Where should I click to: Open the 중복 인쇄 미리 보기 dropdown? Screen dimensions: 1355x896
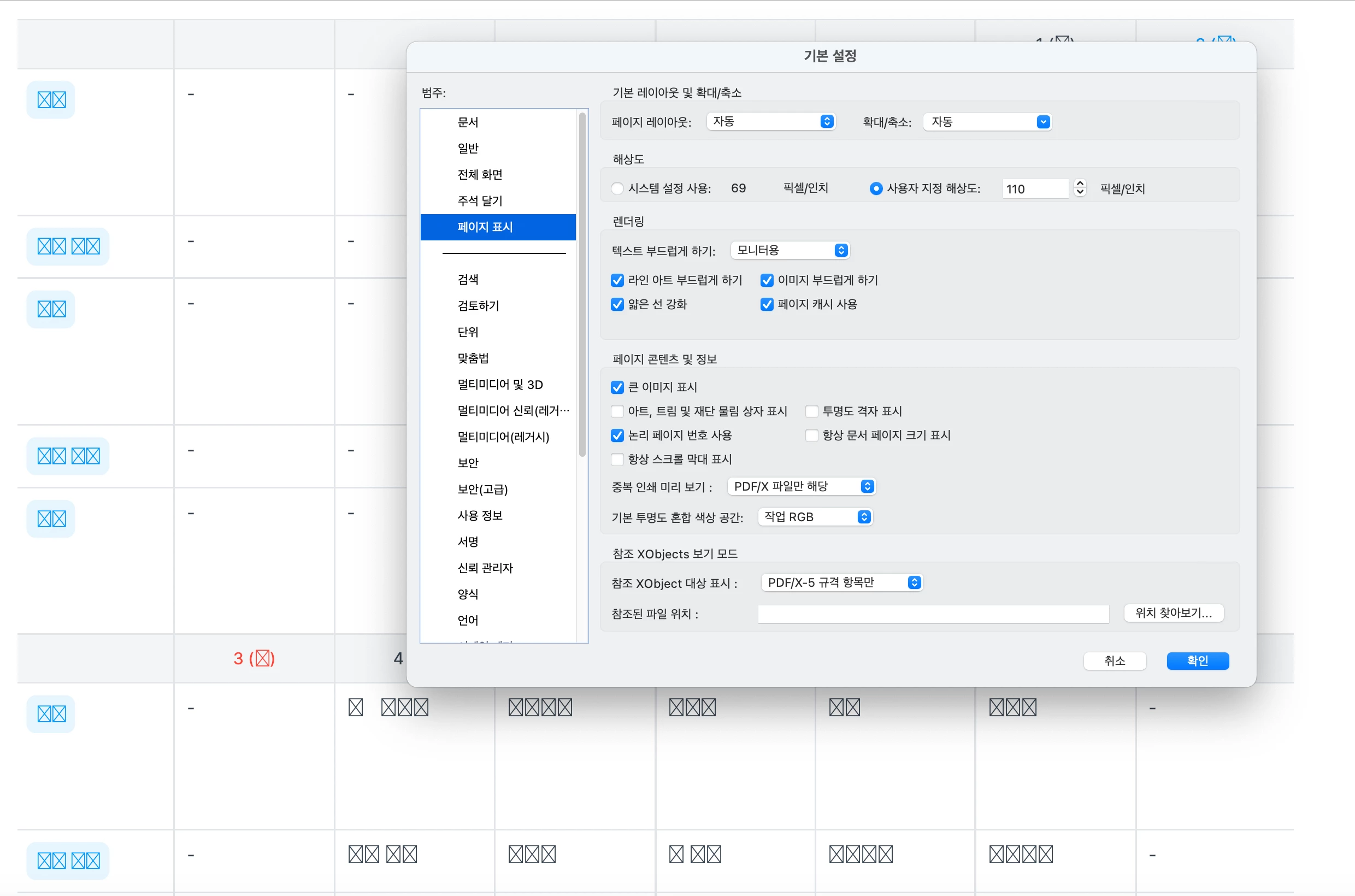pyautogui.click(x=801, y=486)
